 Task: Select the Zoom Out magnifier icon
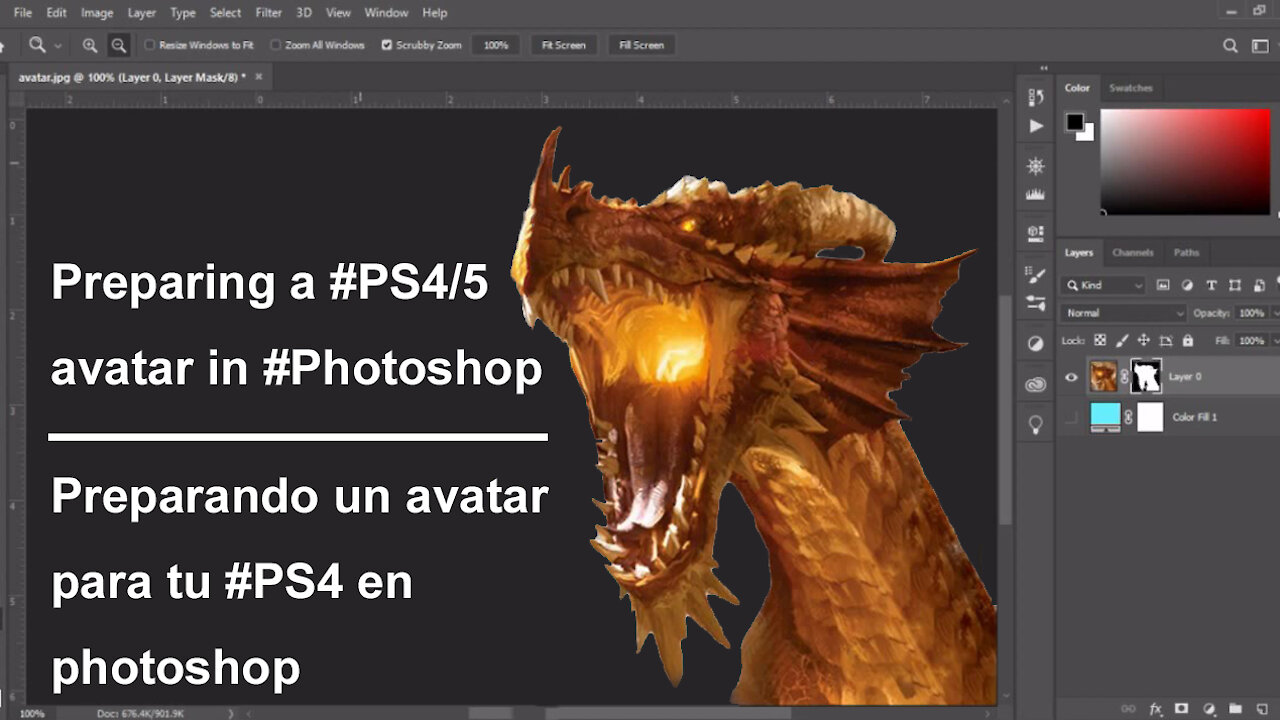118,45
